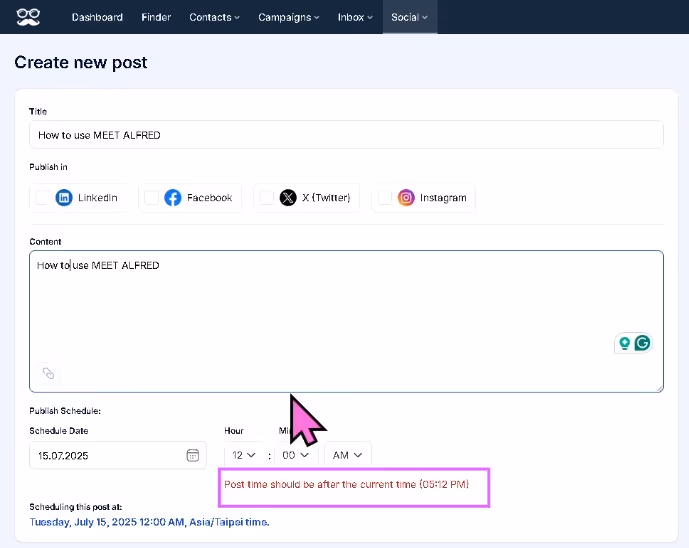
Task: Click the resize grip of the Content box
Action: point(659,388)
